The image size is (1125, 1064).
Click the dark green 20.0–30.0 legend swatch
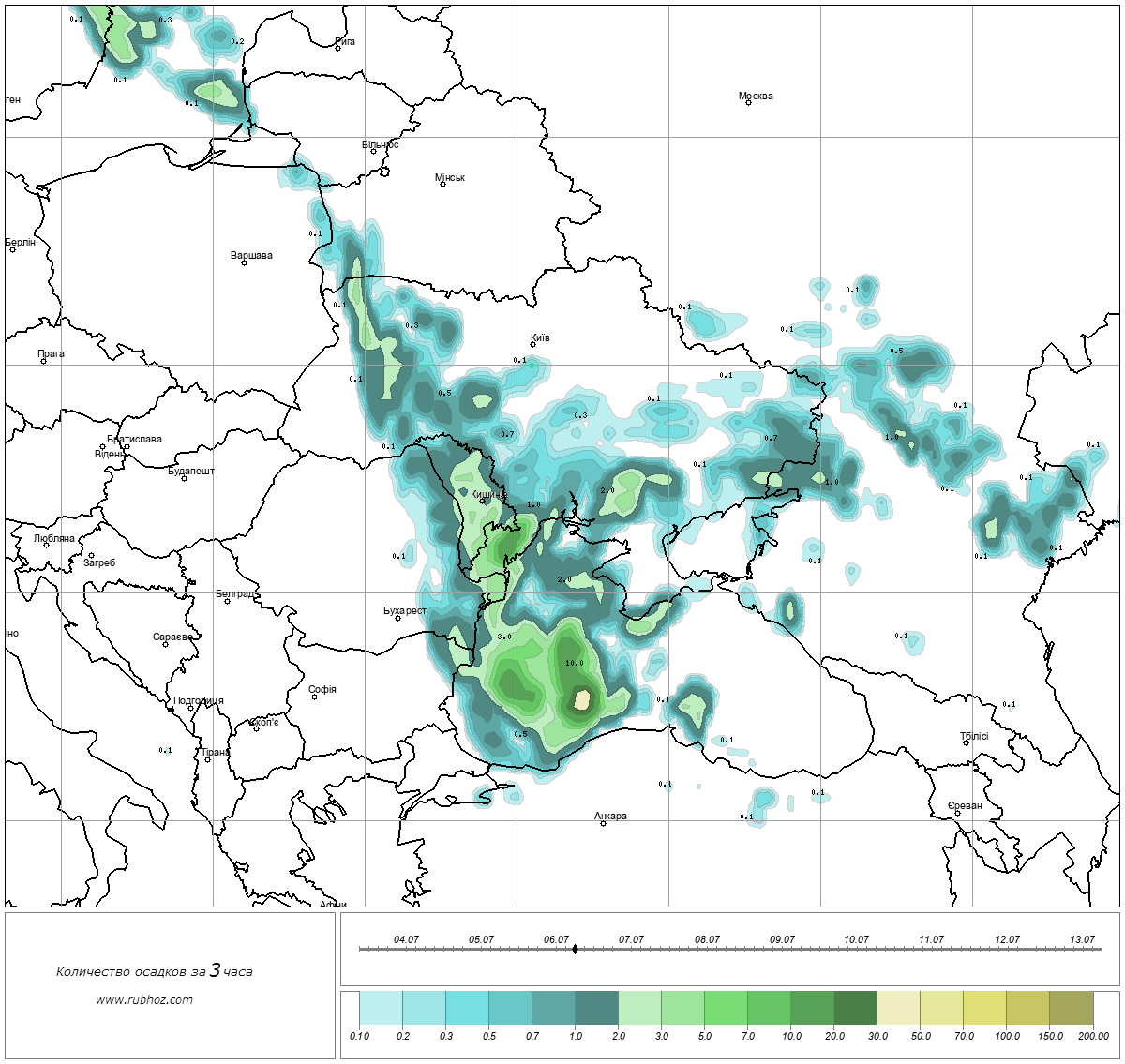point(855,1010)
